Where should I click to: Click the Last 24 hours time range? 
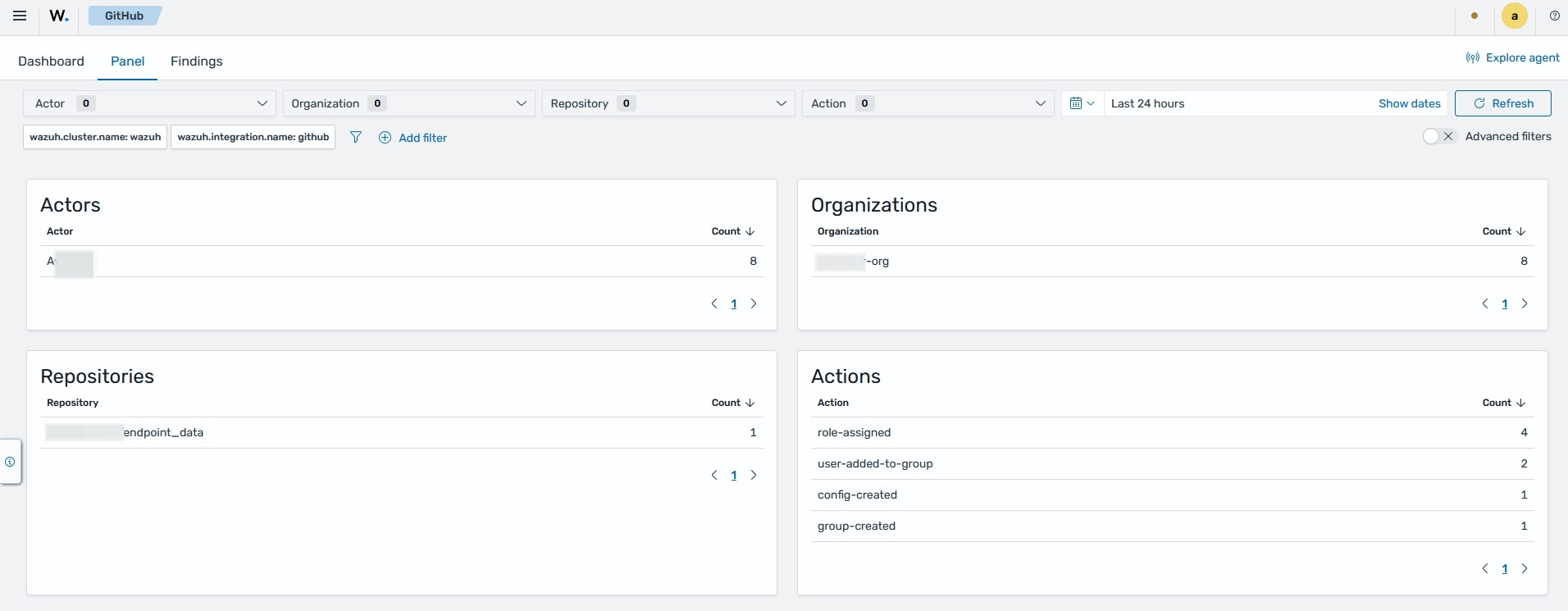(1147, 103)
